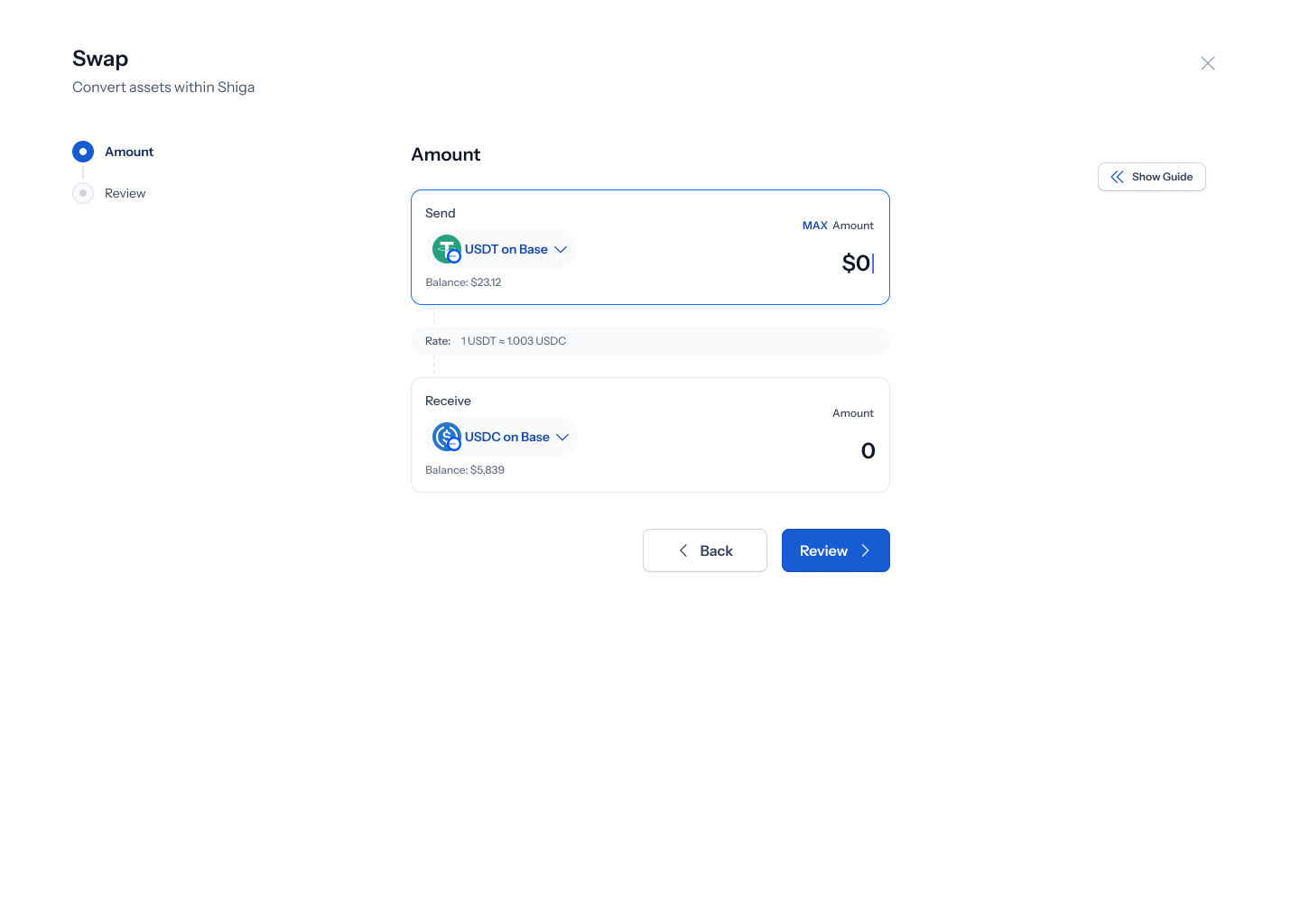Click the Amount label in Receive card
The width and height of the screenshot is (1300, 924).
tap(853, 413)
